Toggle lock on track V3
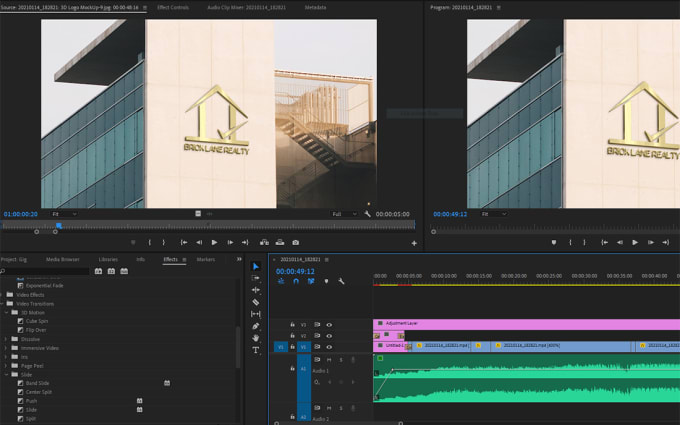This screenshot has width=680, height=425. pos(292,324)
